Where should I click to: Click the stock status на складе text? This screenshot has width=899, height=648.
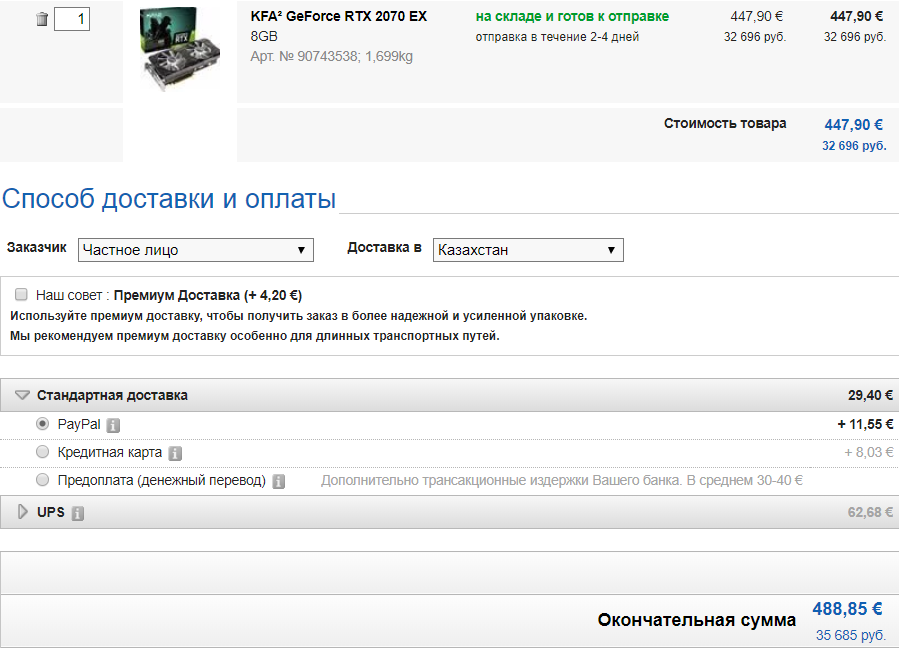(572, 17)
